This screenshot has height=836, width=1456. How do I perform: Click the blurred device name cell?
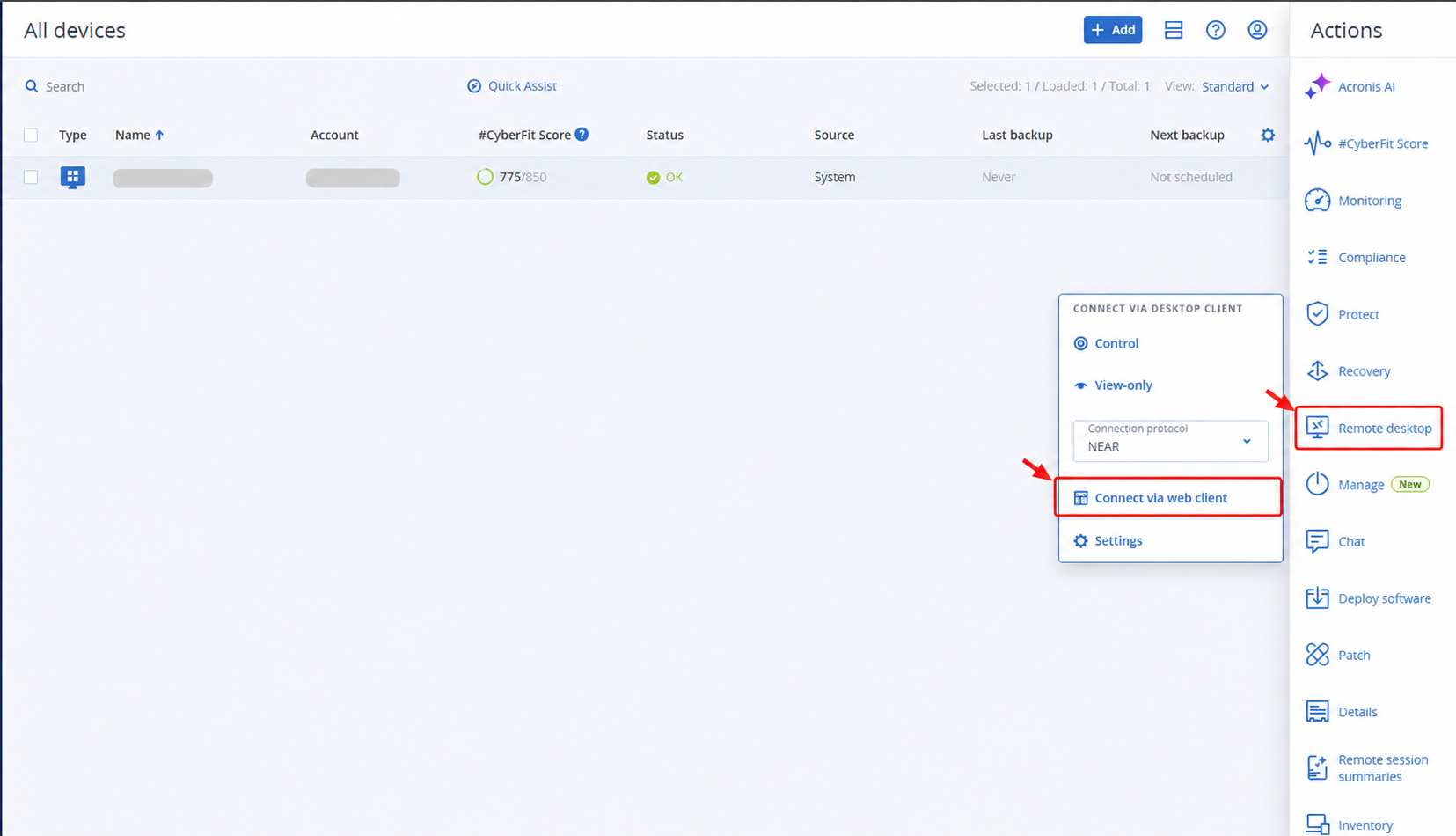coord(163,178)
